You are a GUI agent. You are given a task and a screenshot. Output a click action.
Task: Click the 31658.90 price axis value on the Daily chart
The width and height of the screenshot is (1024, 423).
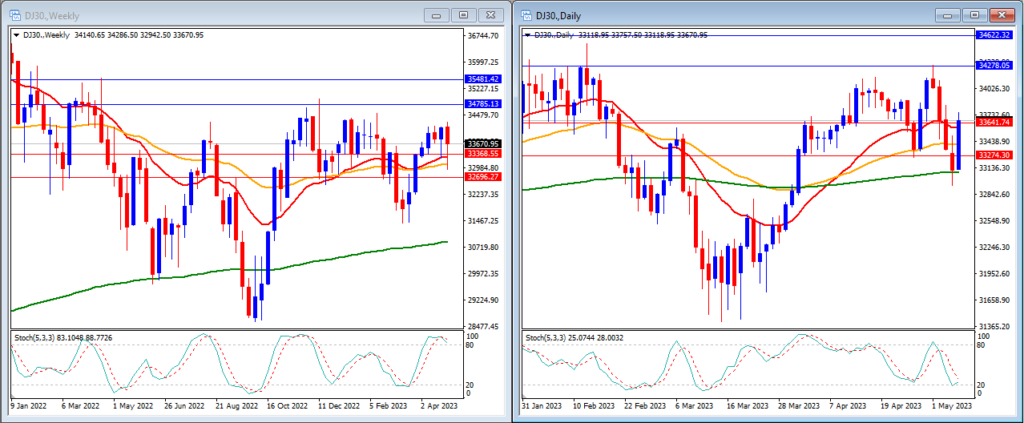click(994, 300)
